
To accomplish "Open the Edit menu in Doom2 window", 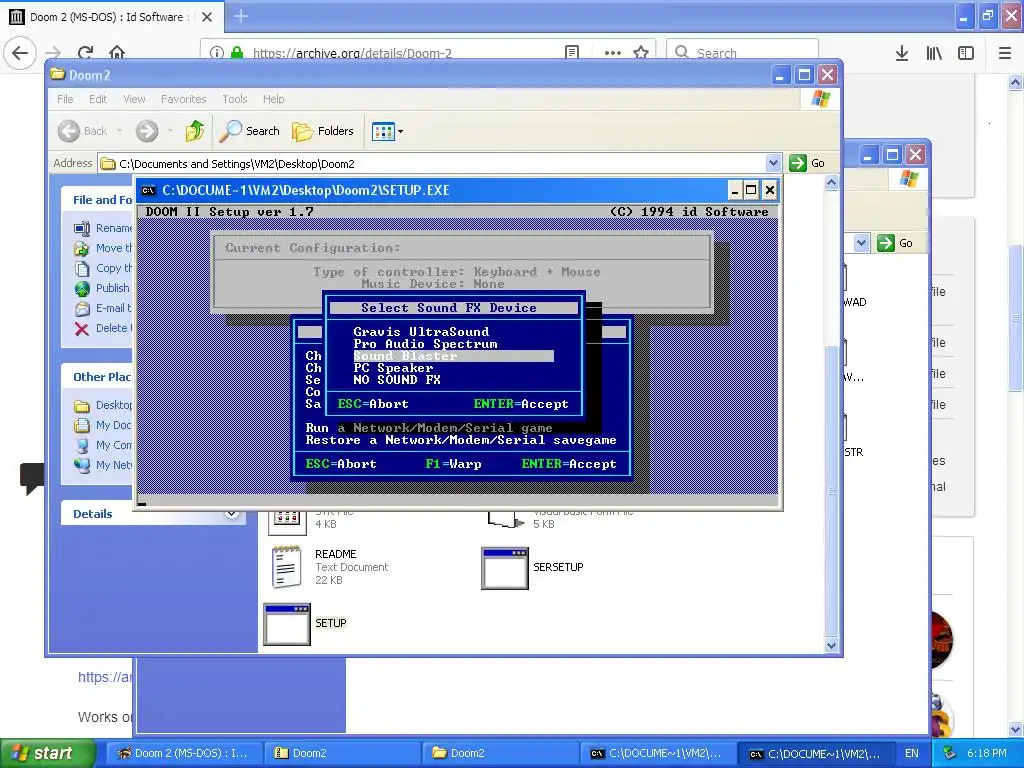I will tap(98, 99).
